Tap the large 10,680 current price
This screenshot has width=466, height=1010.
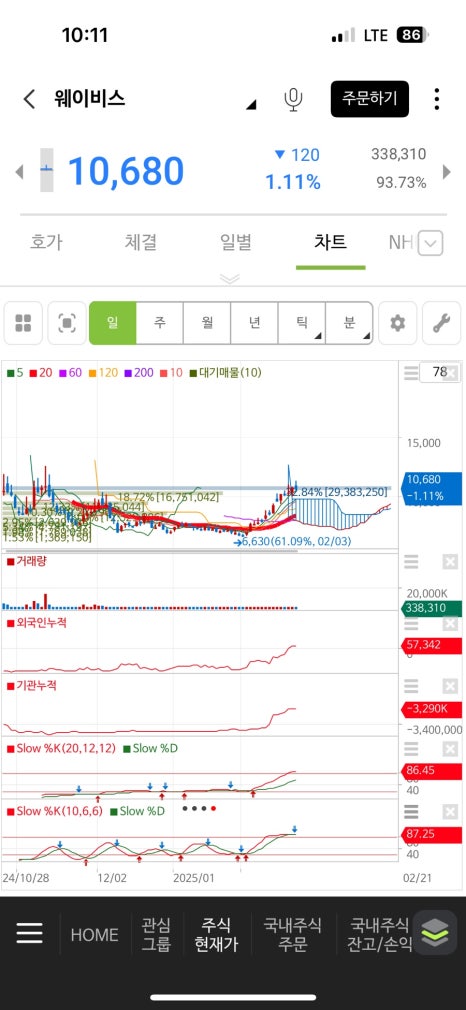pos(126,171)
